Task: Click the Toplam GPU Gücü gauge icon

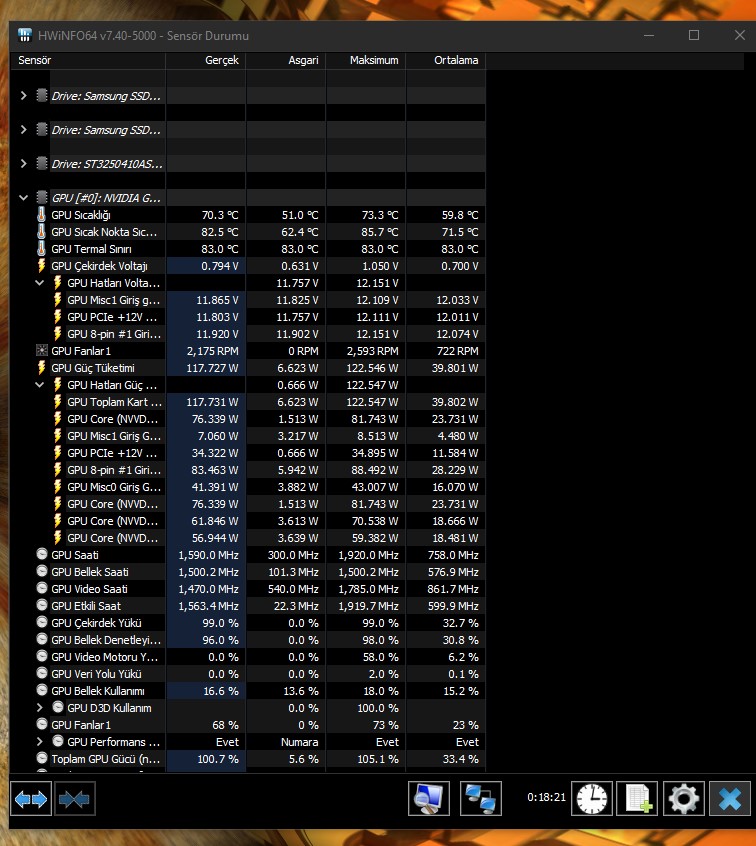Action: (x=42, y=758)
